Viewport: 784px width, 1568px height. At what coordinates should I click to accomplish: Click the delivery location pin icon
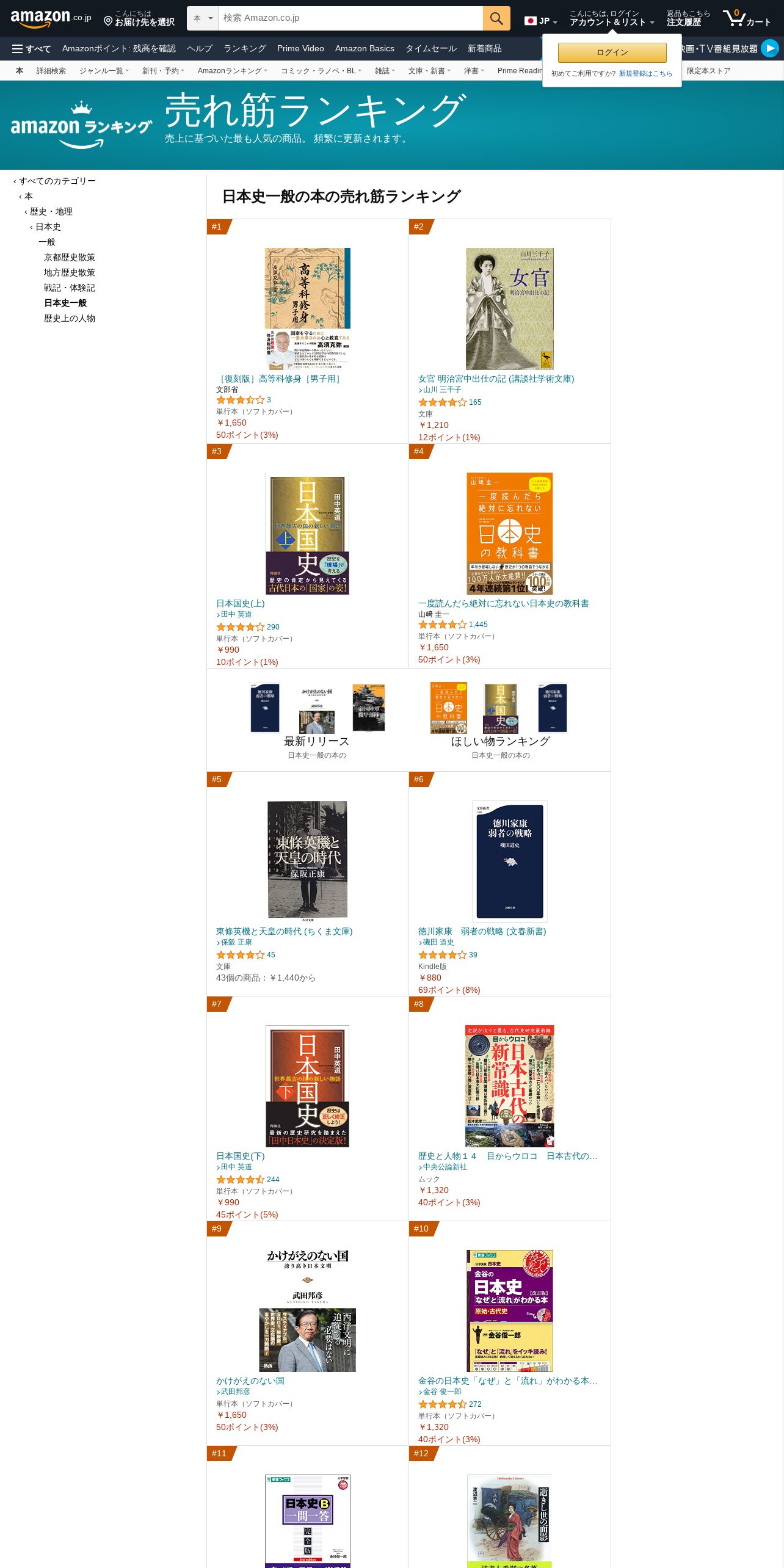point(108,21)
